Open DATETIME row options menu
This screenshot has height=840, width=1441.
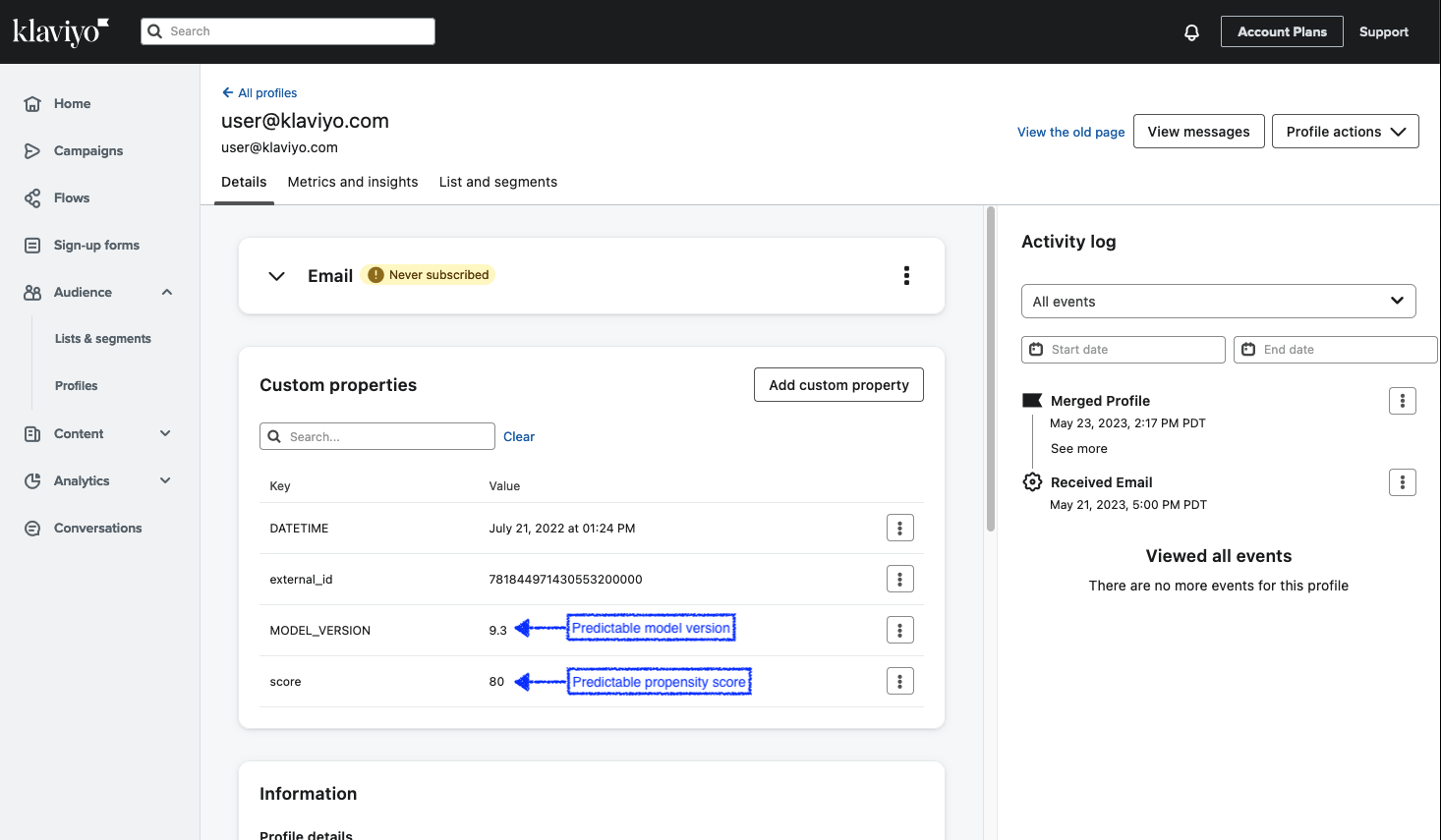(x=900, y=529)
